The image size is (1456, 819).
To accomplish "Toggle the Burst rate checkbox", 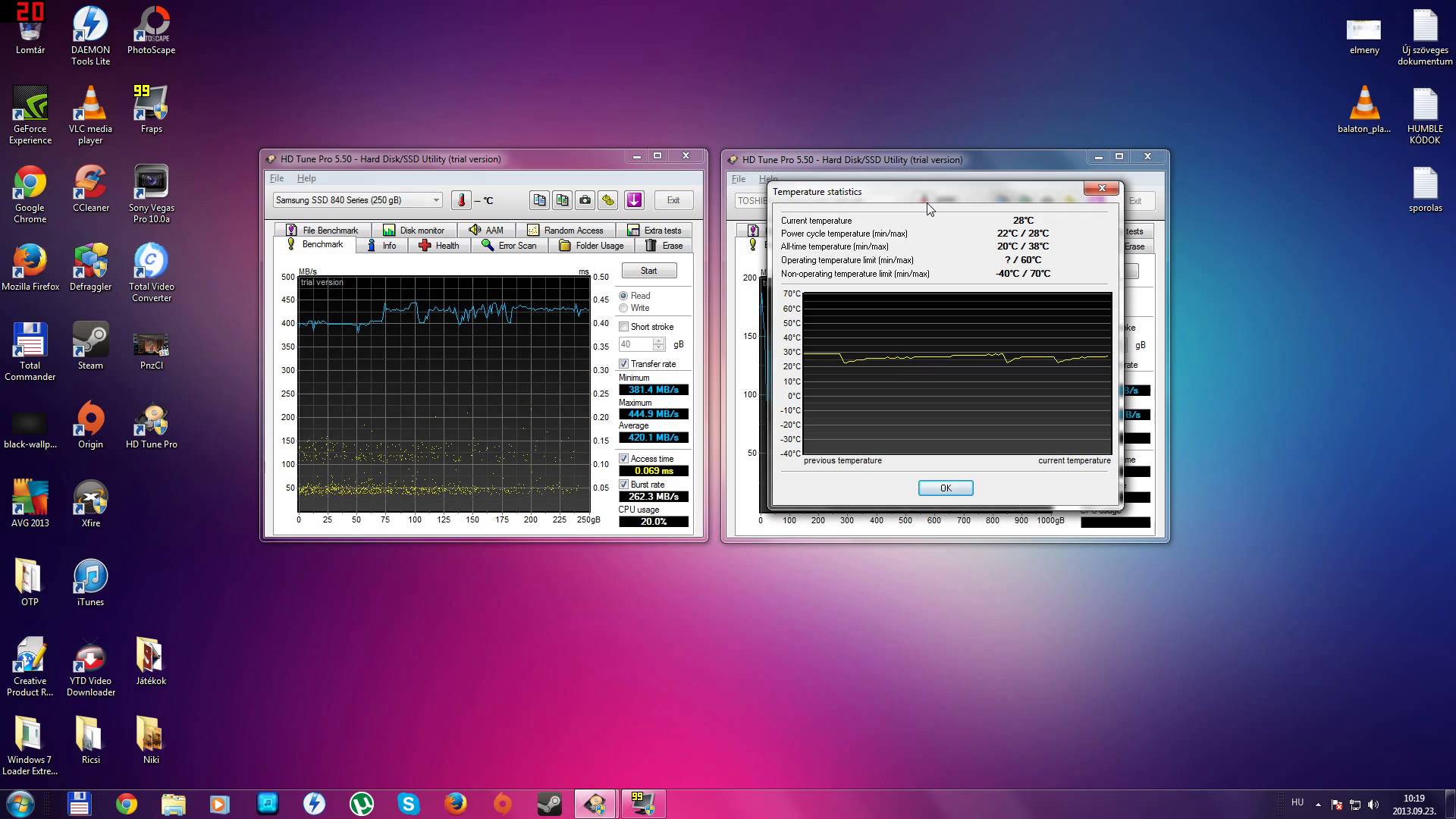I will click(x=624, y=485).
